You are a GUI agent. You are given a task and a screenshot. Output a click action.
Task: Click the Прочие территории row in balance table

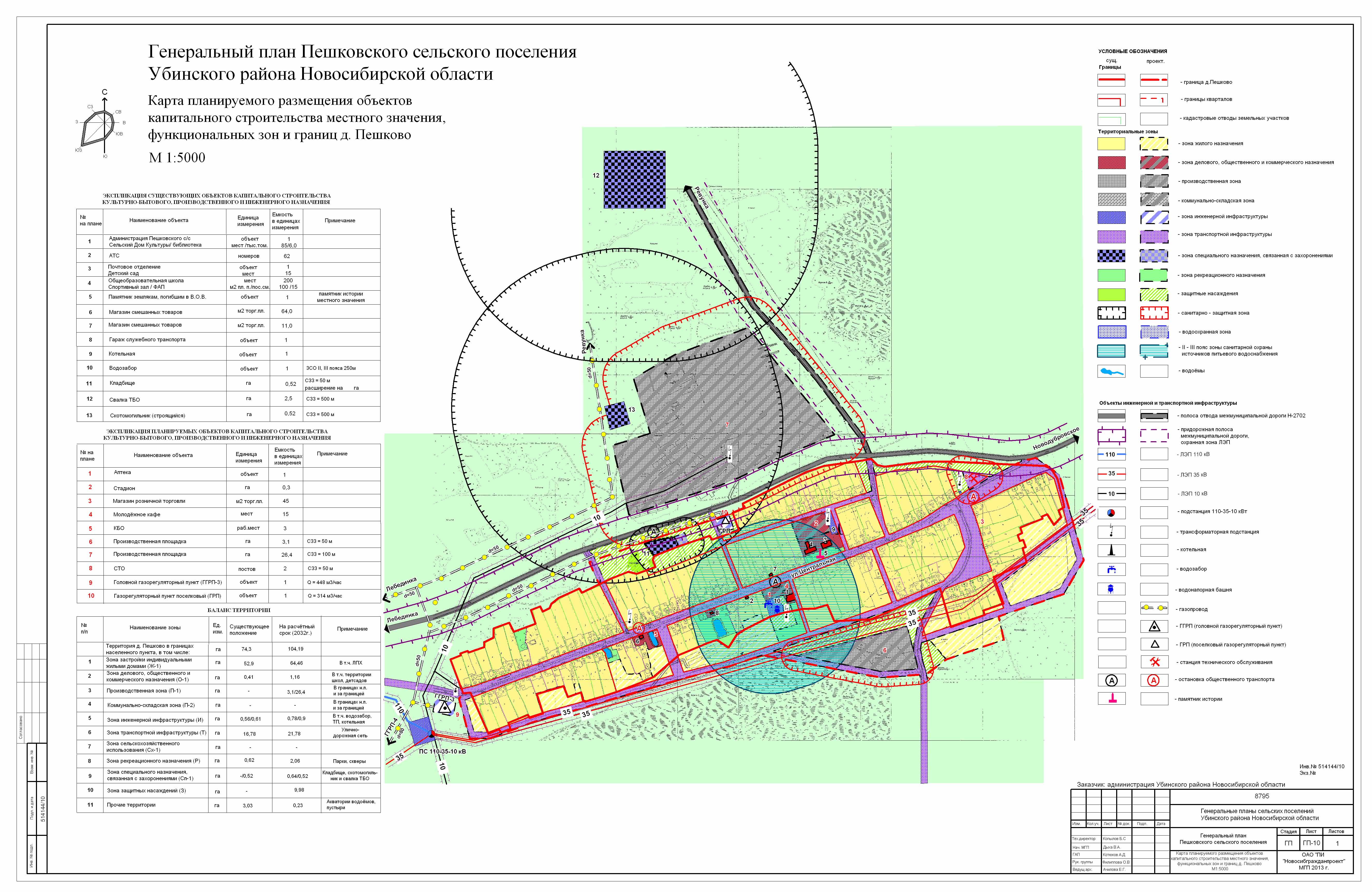228,805
